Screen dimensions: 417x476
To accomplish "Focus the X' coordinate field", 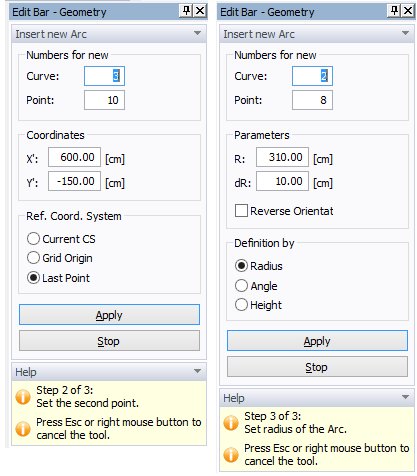I will (x=74, y=157).
